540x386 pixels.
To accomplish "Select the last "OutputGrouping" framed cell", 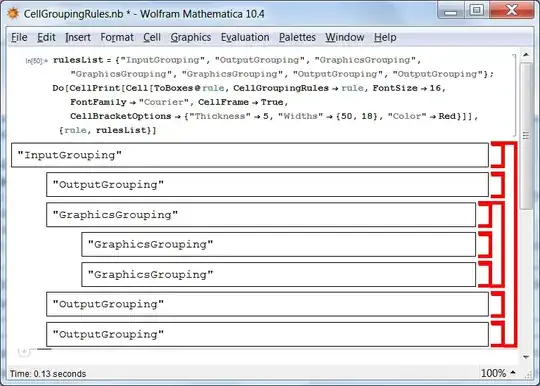I will (268, 334).
